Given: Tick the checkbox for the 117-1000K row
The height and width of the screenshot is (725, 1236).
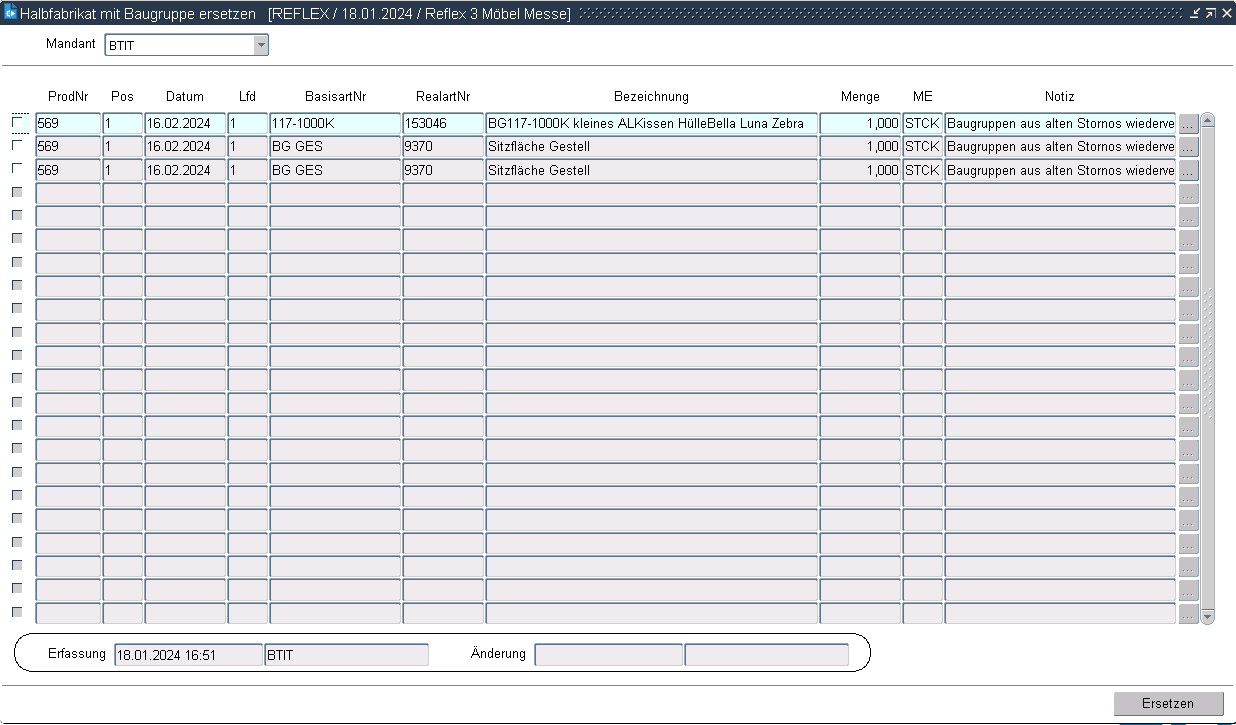Looking at the screenshot, I should click(17, 122).
